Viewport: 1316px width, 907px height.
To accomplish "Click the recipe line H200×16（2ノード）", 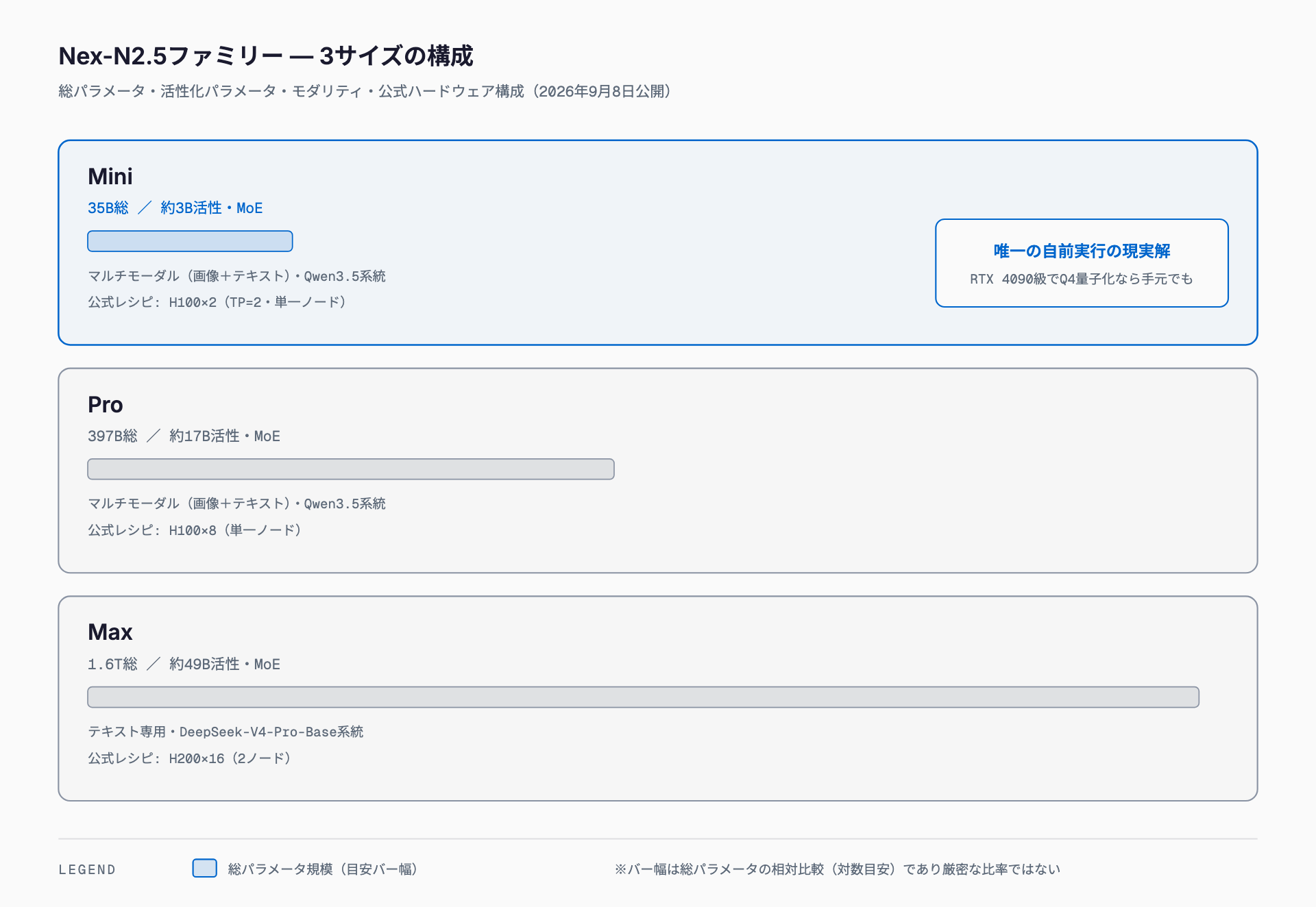I will 190,758.
